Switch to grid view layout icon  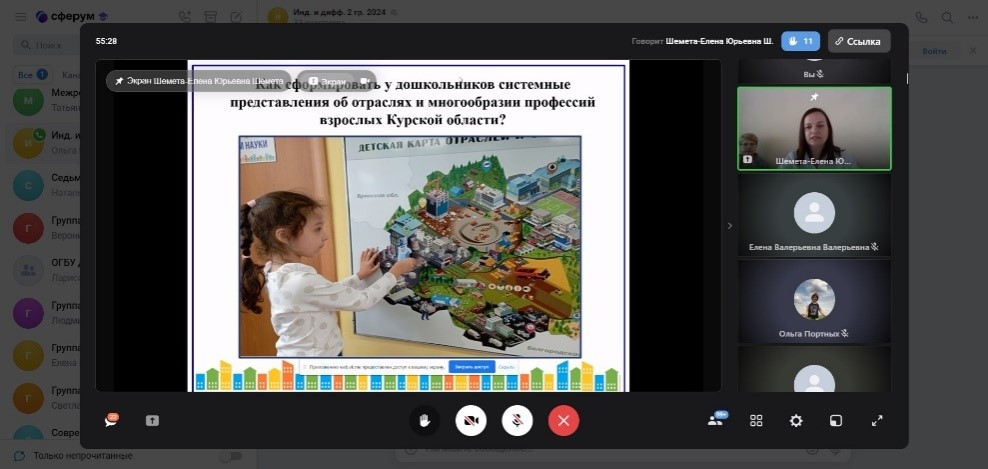point(756,420)
